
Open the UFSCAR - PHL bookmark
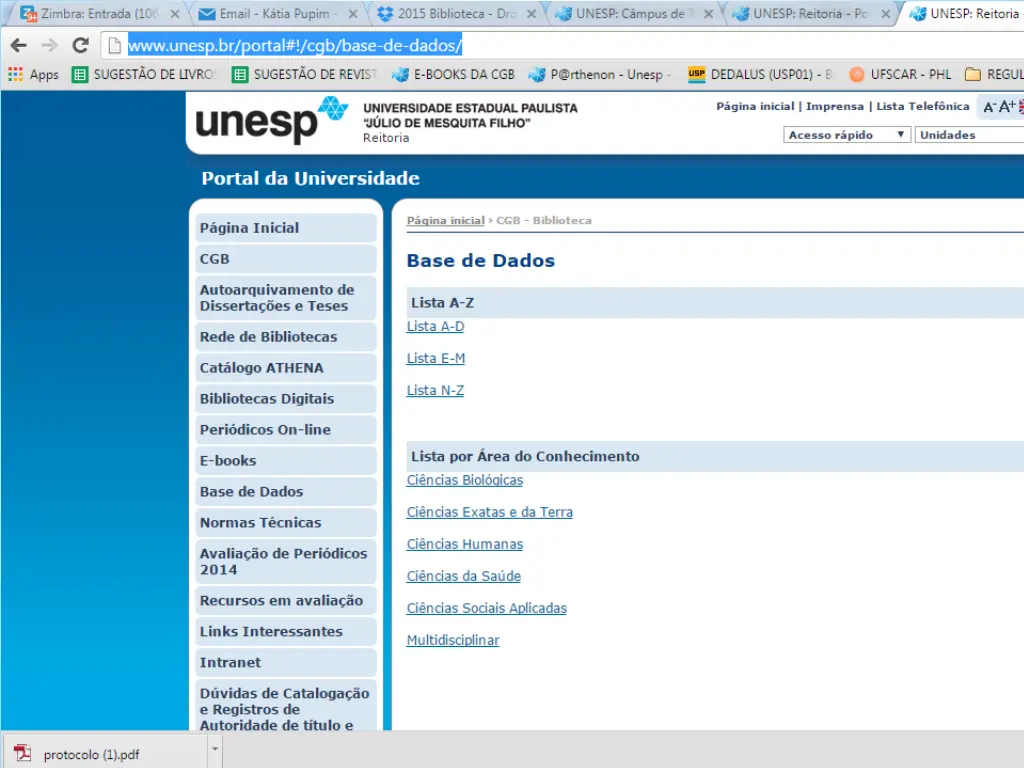click(901, 75)
